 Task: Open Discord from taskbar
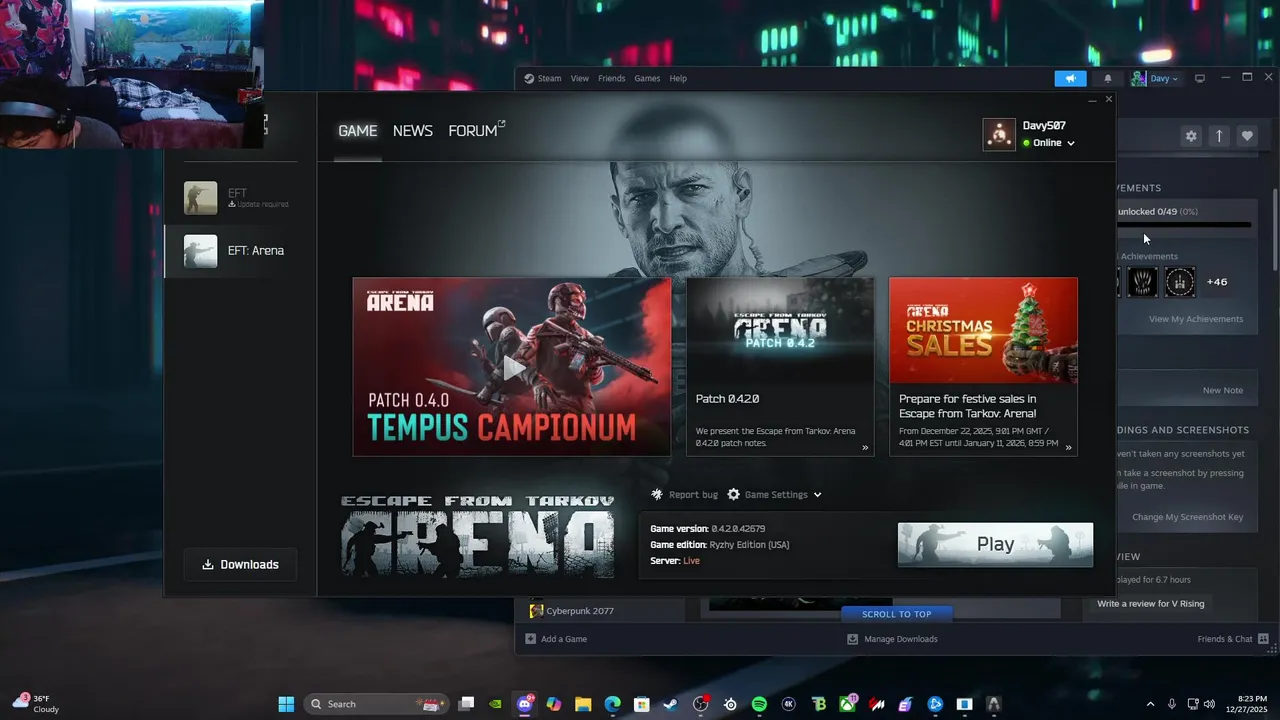pos(525,704)
